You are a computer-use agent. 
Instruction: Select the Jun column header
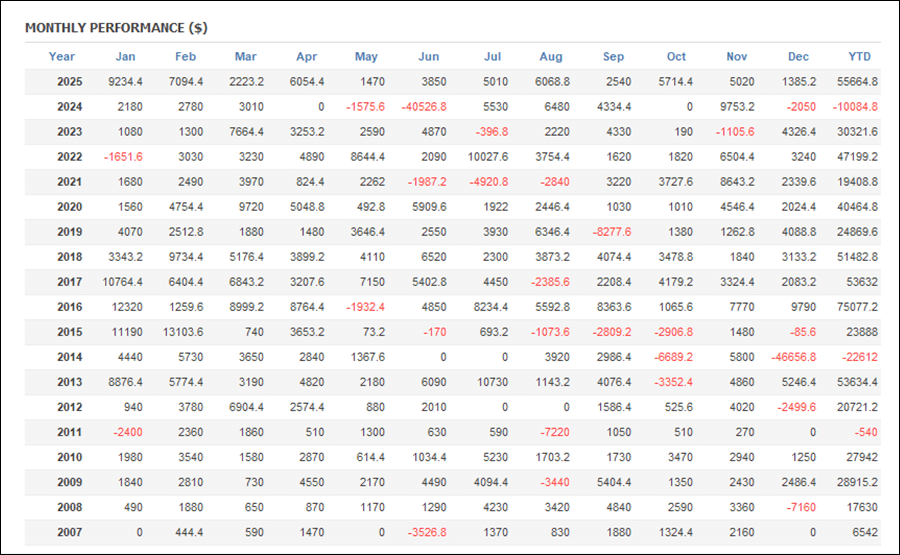click(429, 57)
